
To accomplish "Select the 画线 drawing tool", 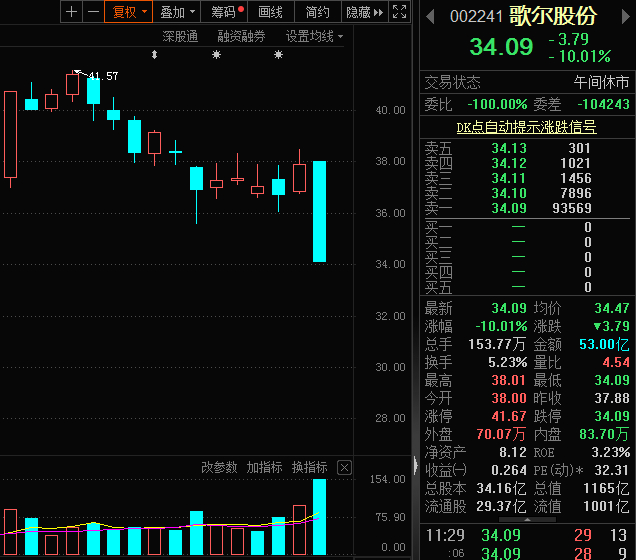I will pos(271,12).
